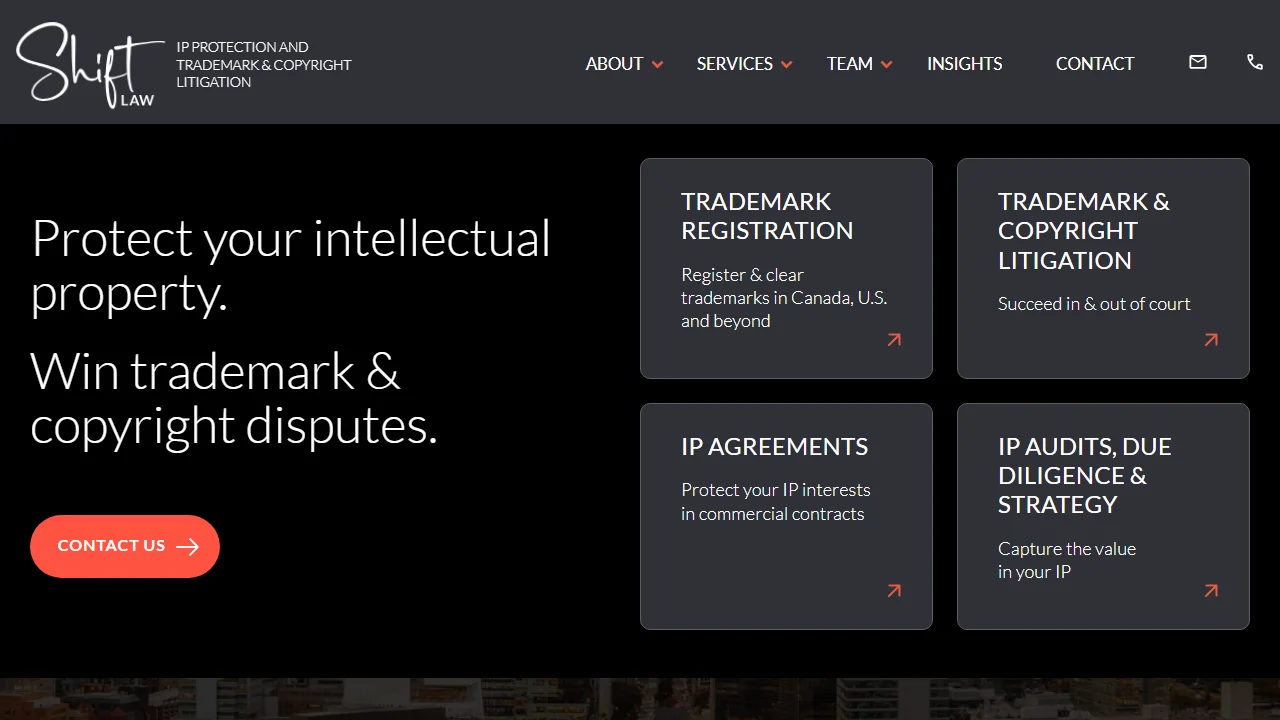Viewport: 1280px width, 720px height.
Task: Click arrow icon on IP Audits card
Action: 1211,591
